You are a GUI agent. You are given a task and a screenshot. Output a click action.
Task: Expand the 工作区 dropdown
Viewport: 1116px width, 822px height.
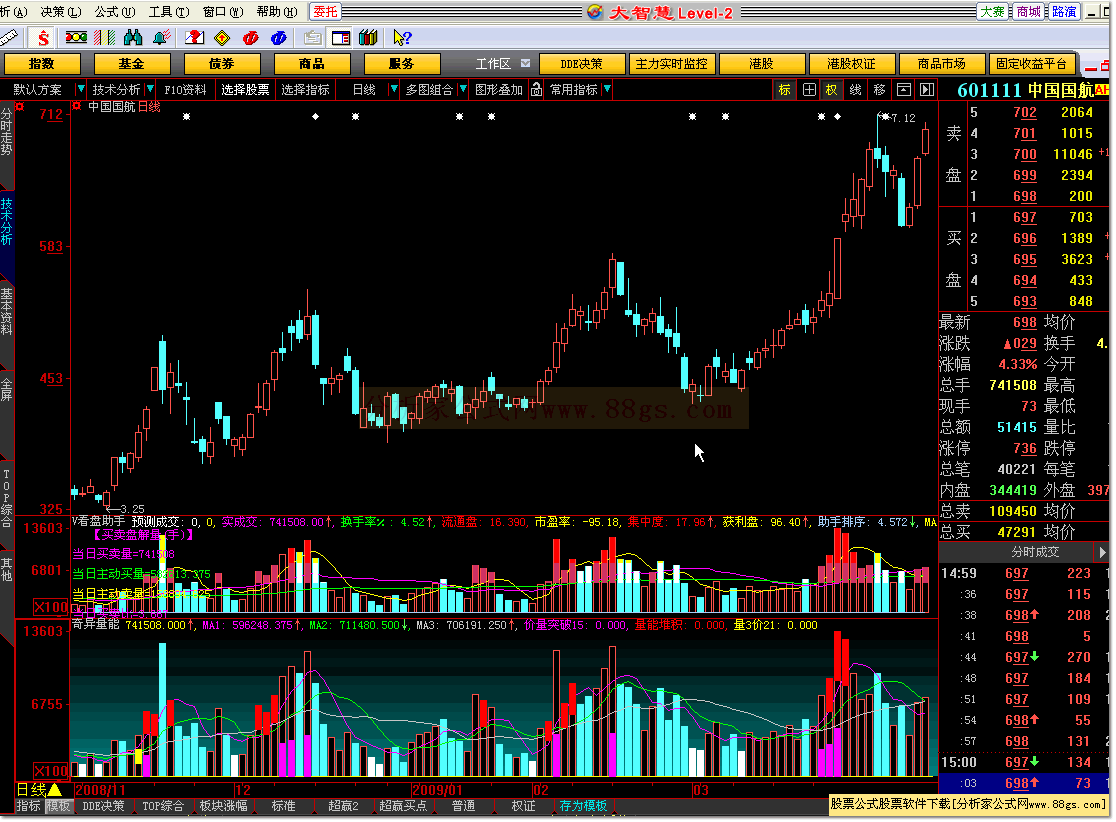(x=525, y=63)
